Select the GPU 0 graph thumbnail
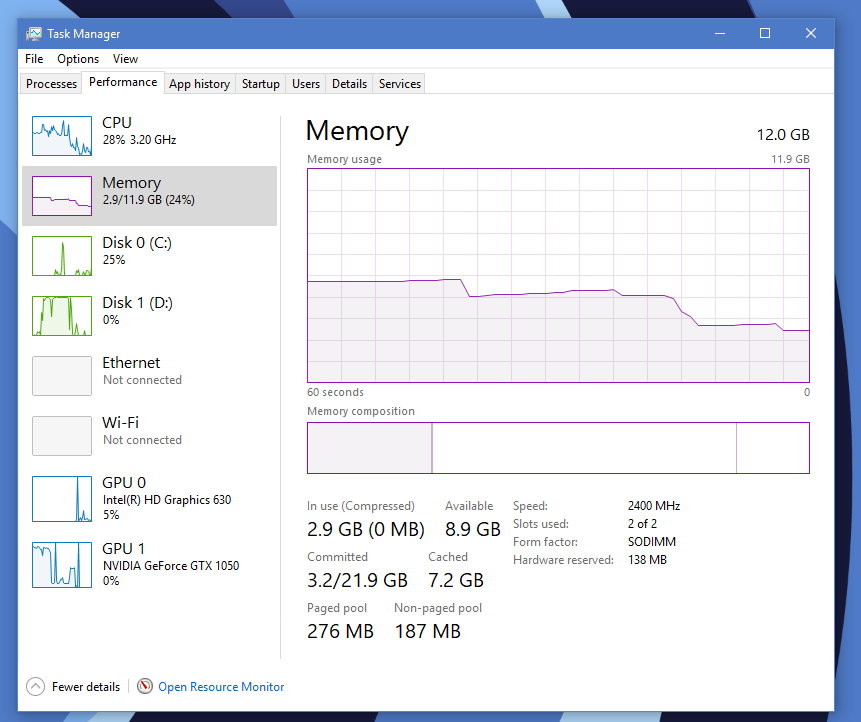 point(62,499)
